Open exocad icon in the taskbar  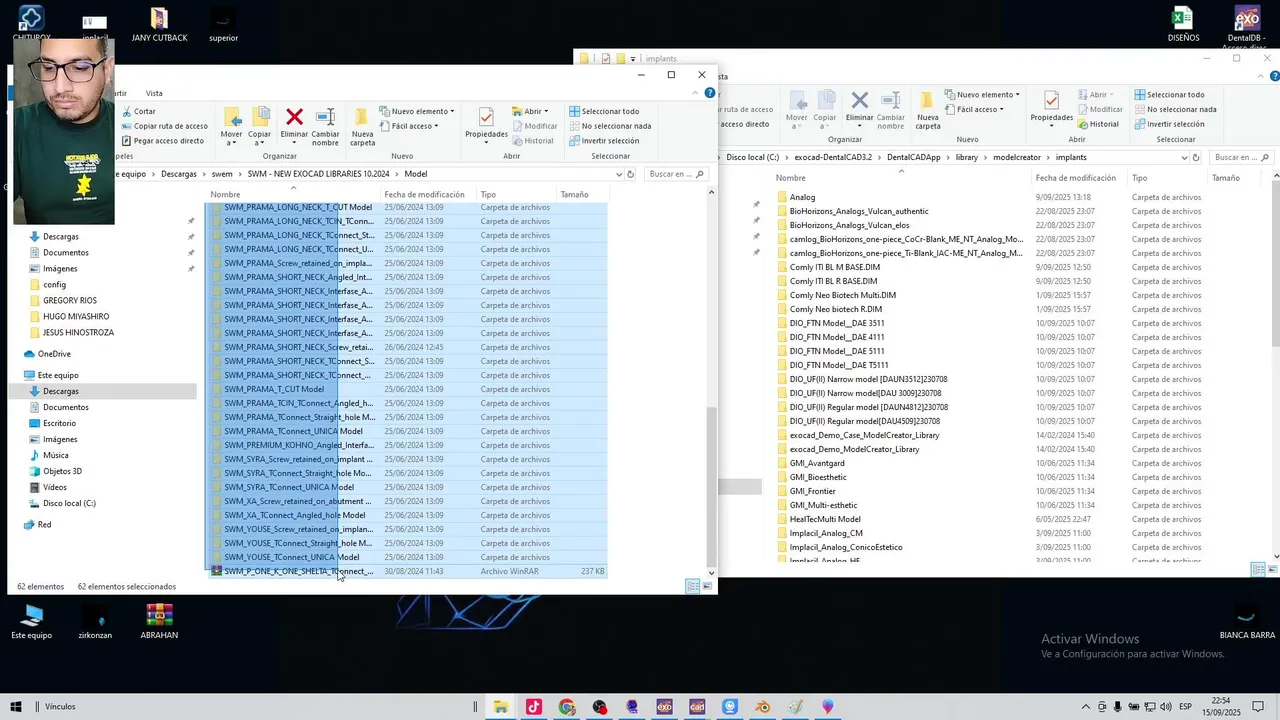coord(664,707)
